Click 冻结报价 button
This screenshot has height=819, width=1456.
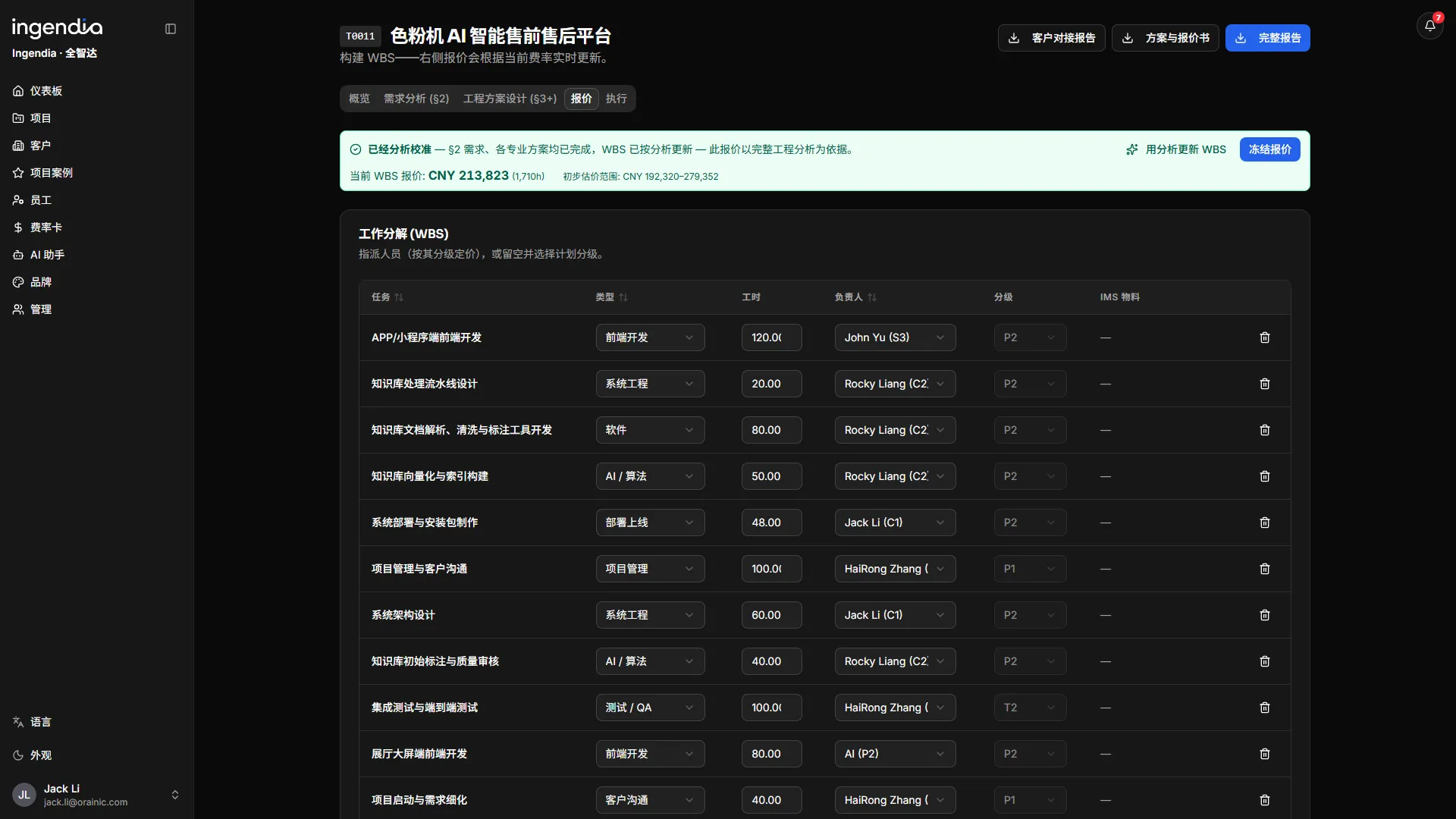click(1269, 149)
